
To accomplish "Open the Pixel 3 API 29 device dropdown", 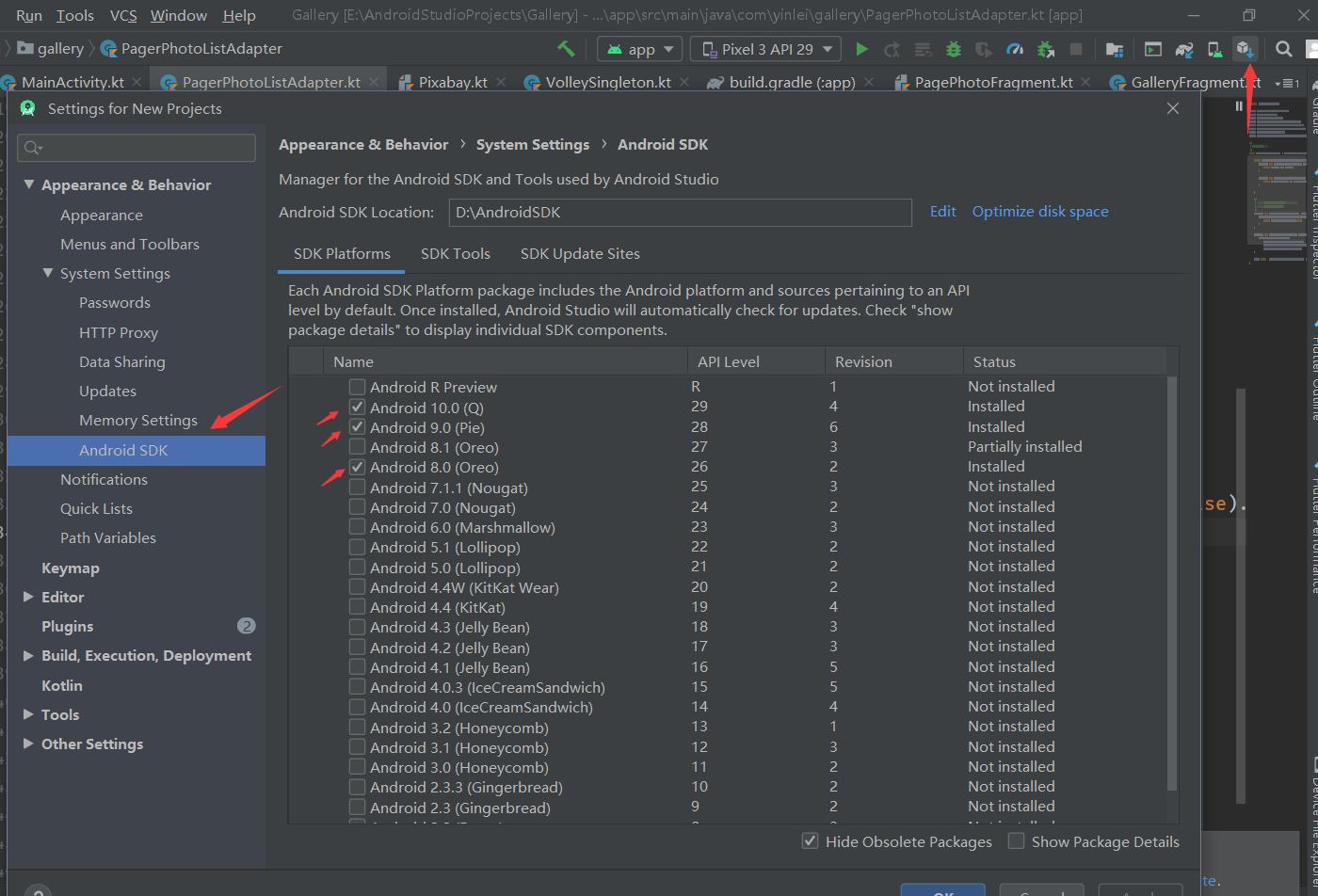I will tap(765, 49).
